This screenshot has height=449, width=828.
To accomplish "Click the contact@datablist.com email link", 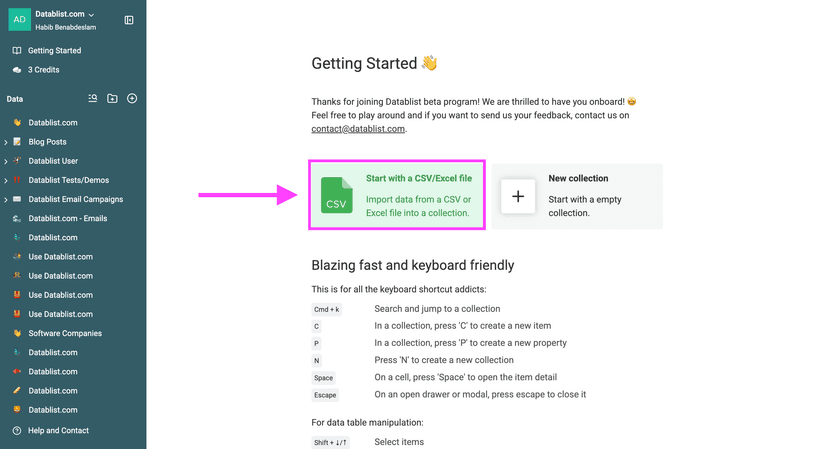I will tap(358, 129).
